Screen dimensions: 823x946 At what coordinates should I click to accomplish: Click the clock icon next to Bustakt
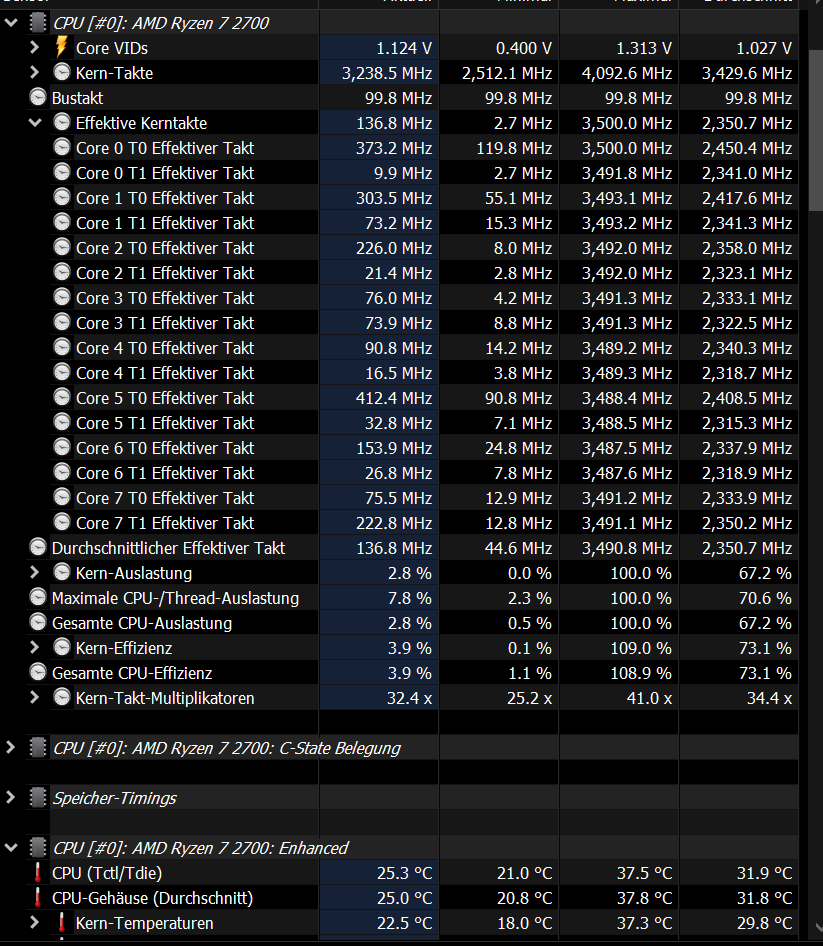click(x=37, y=97)
